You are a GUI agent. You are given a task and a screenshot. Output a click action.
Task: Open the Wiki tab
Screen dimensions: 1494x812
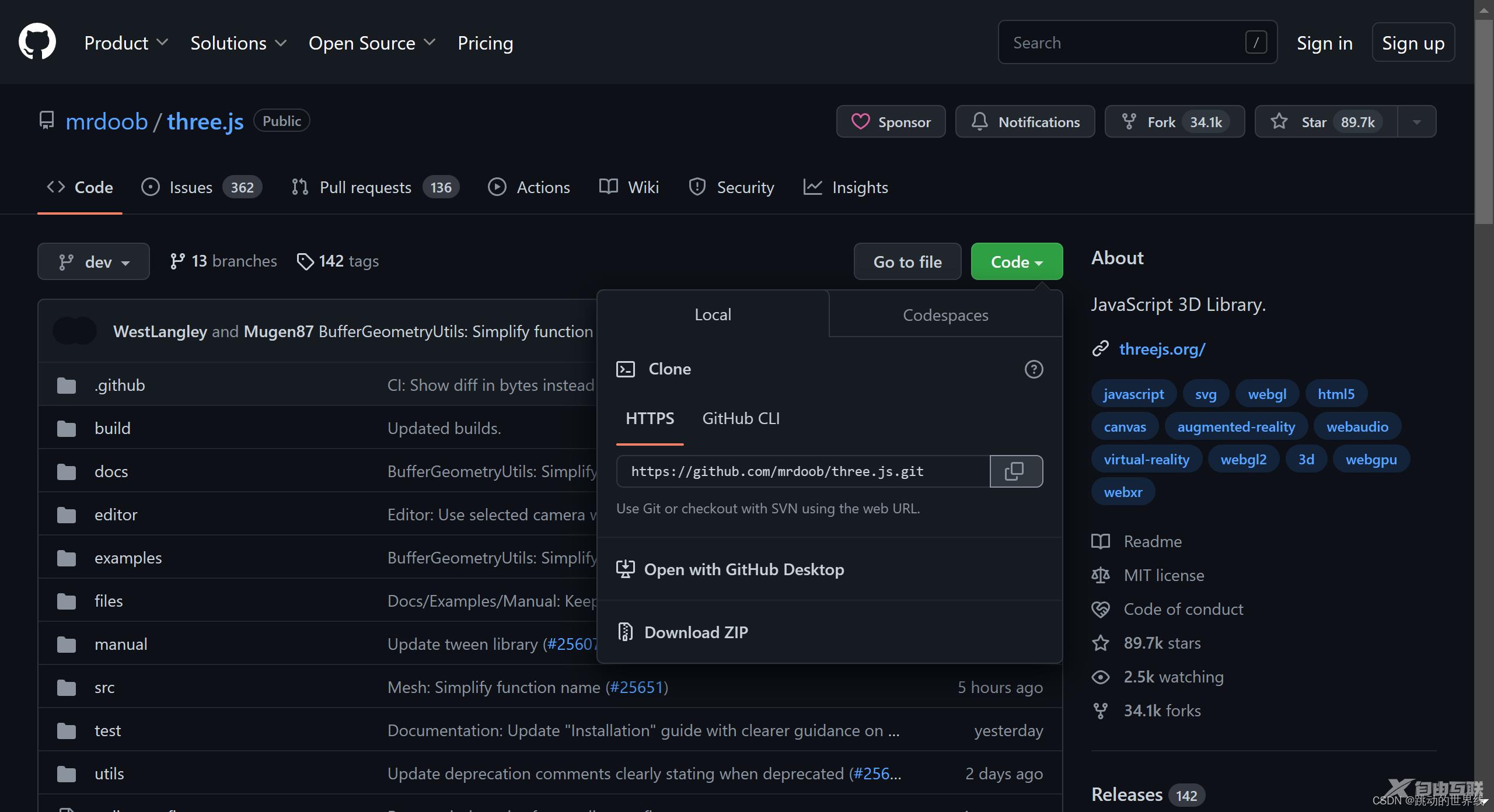pos(629,187)
